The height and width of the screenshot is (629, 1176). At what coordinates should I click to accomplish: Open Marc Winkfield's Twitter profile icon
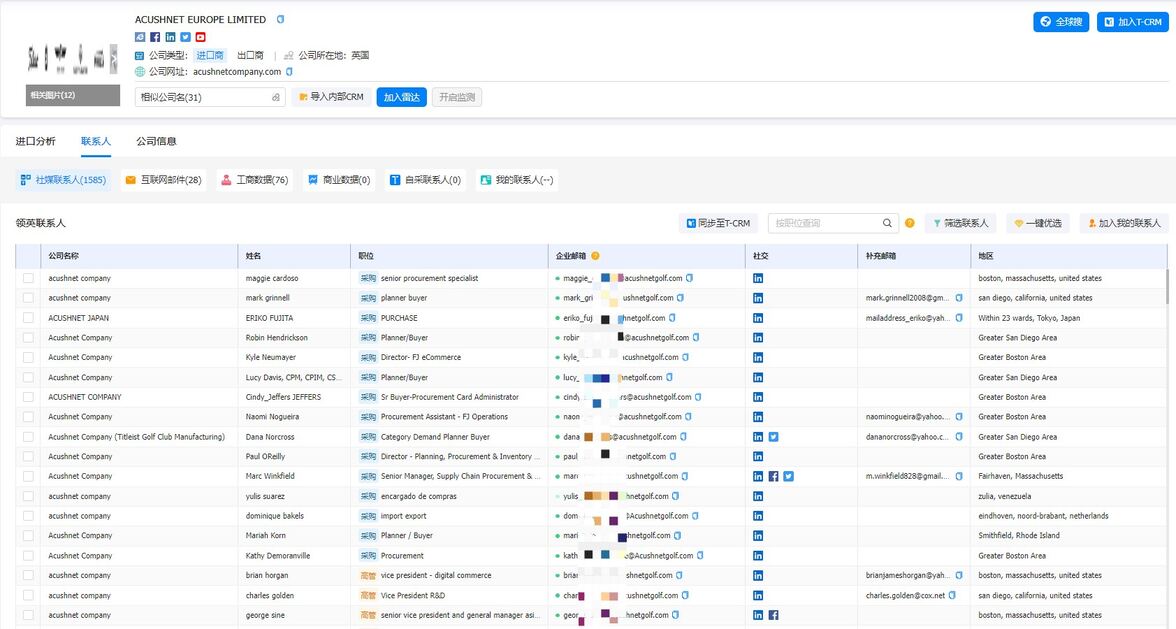click(x=788, y=476)
